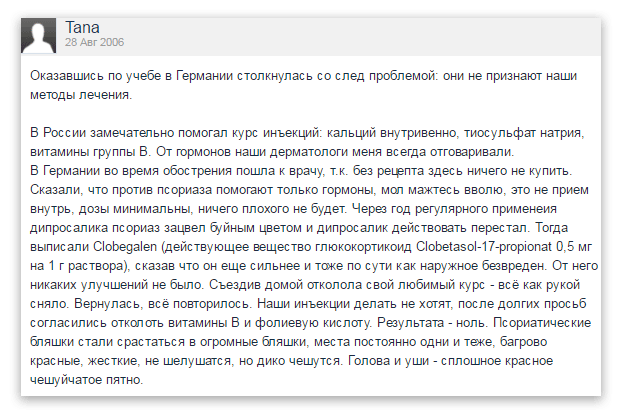Click the default user avatar icon

(x=38, y=36)
